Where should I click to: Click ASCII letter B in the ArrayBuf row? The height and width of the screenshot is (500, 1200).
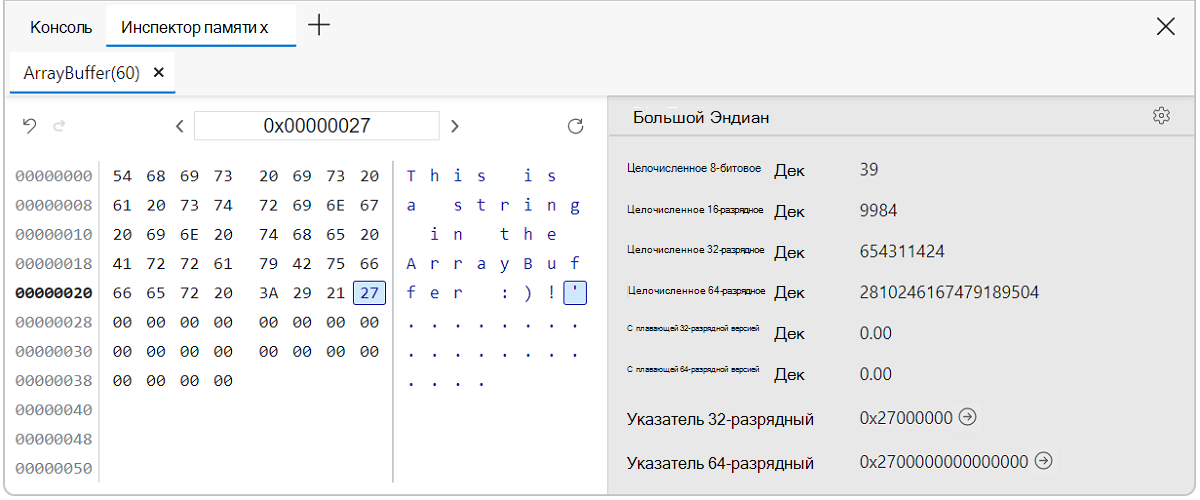526,264
